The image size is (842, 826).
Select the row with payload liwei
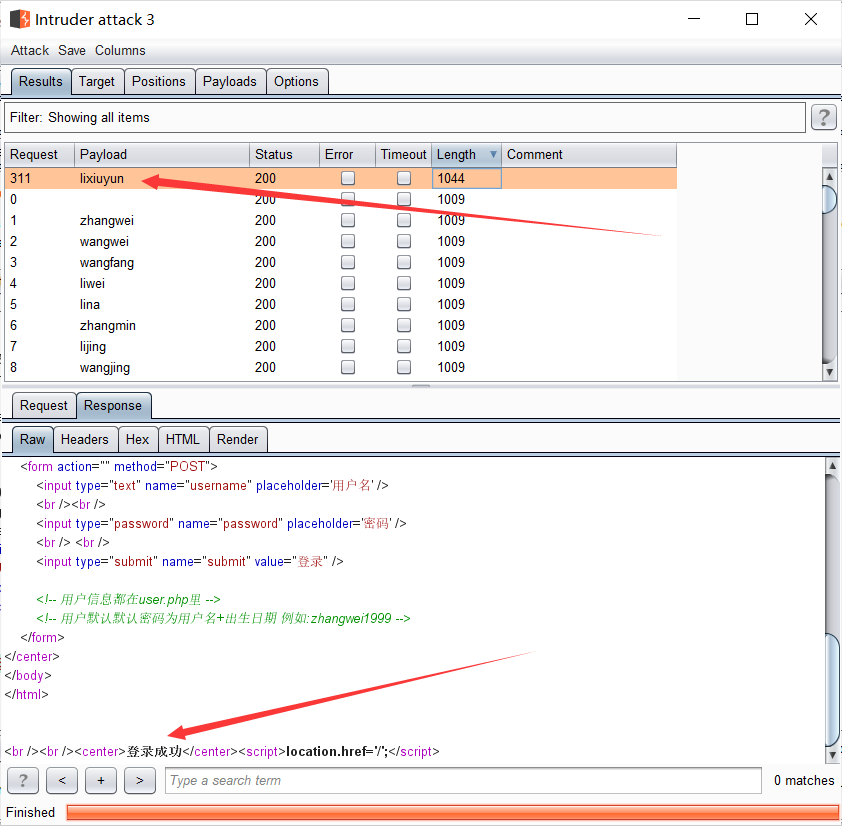click(x=340, y=283)
